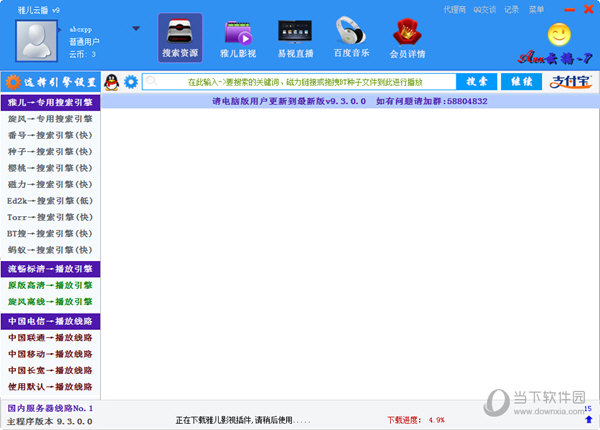Image resolution: width=600 pixels, height=430 pixels.
Task: Select 原版高清→播放引擎
Action: click(51, 285)
